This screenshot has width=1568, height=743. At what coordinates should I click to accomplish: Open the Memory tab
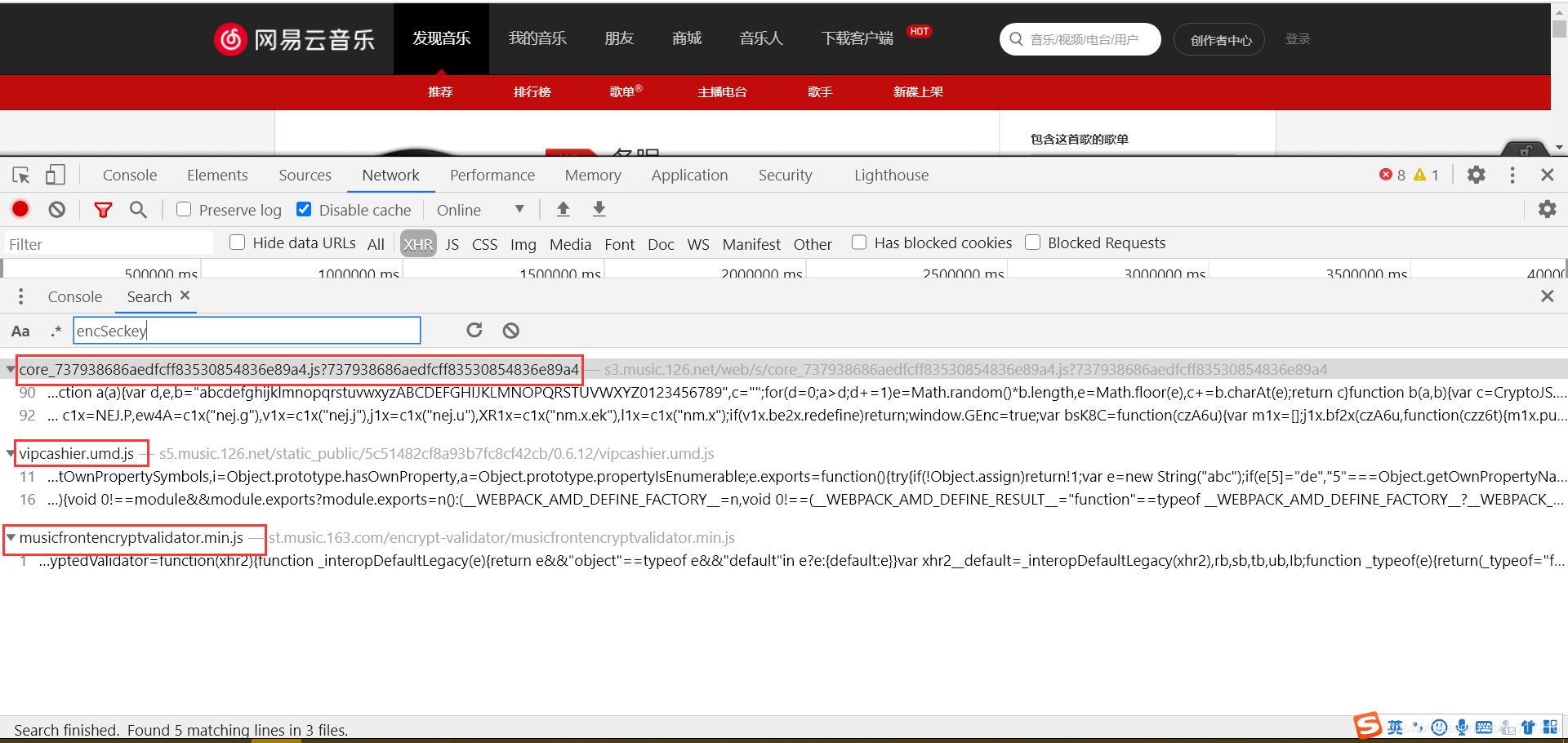pos(593,175)
